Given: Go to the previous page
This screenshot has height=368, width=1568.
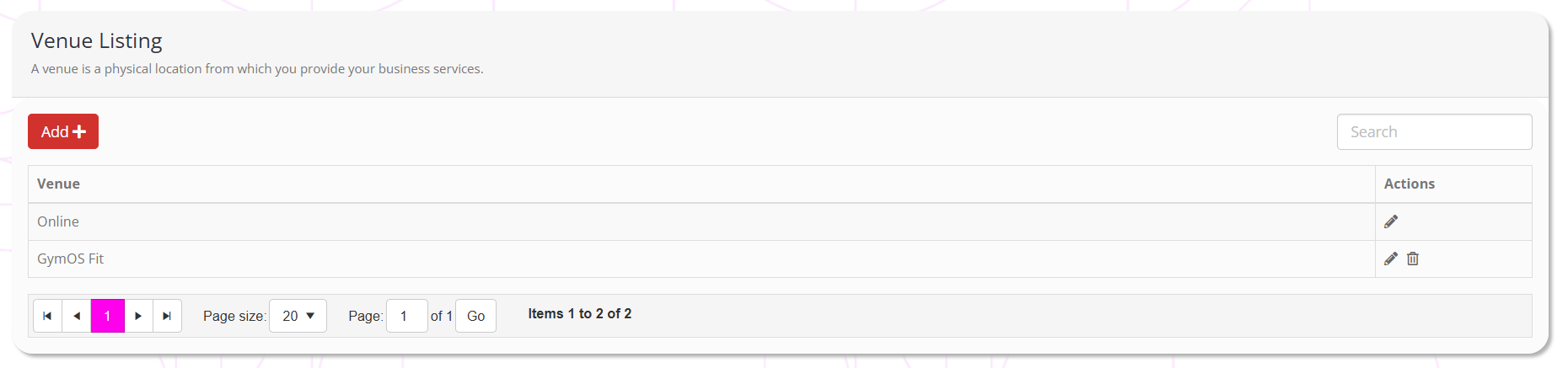Looking at the screenshot, I should 77,316.
